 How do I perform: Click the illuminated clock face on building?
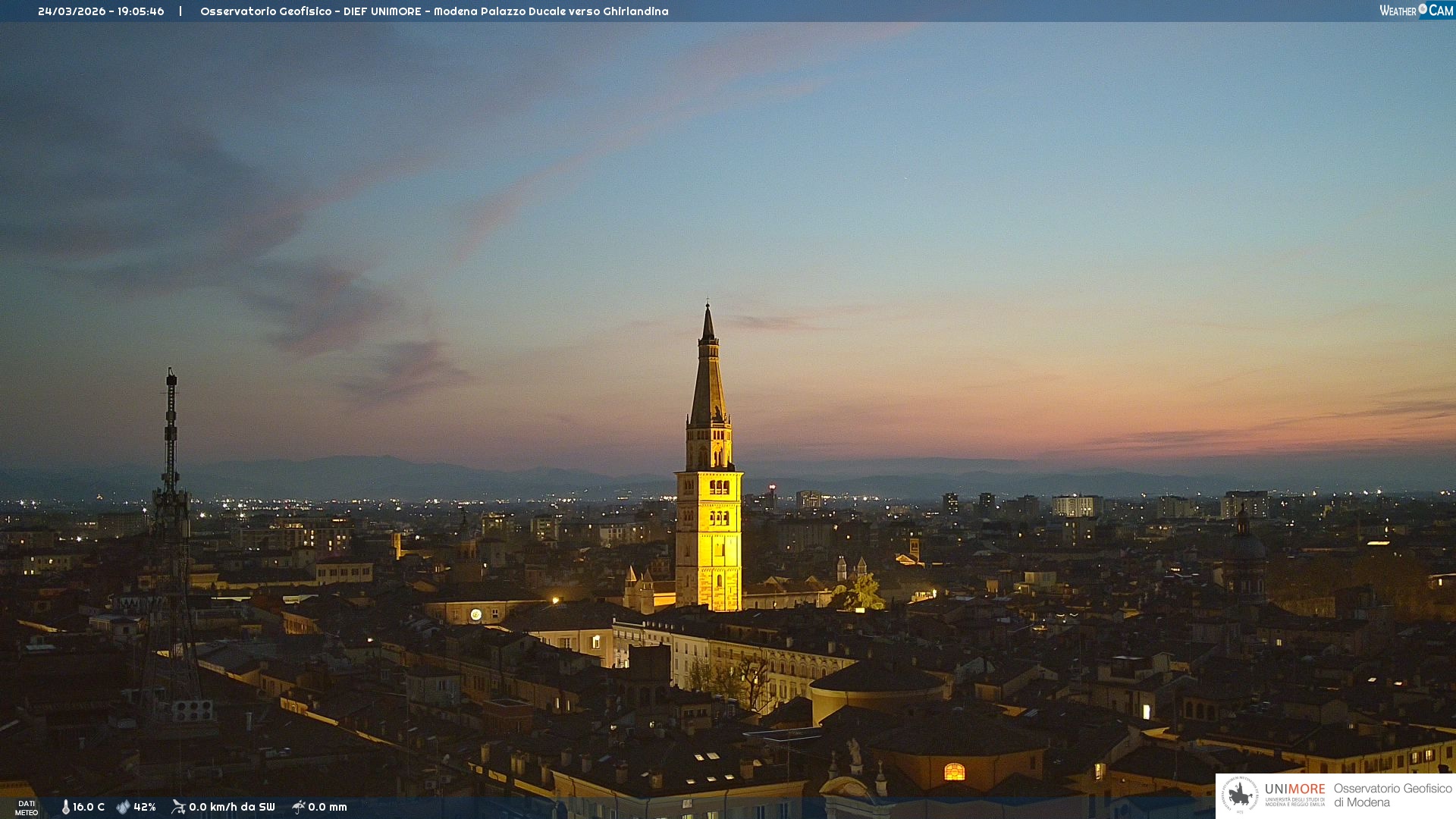pyautogui.click(x=475, y=614)
